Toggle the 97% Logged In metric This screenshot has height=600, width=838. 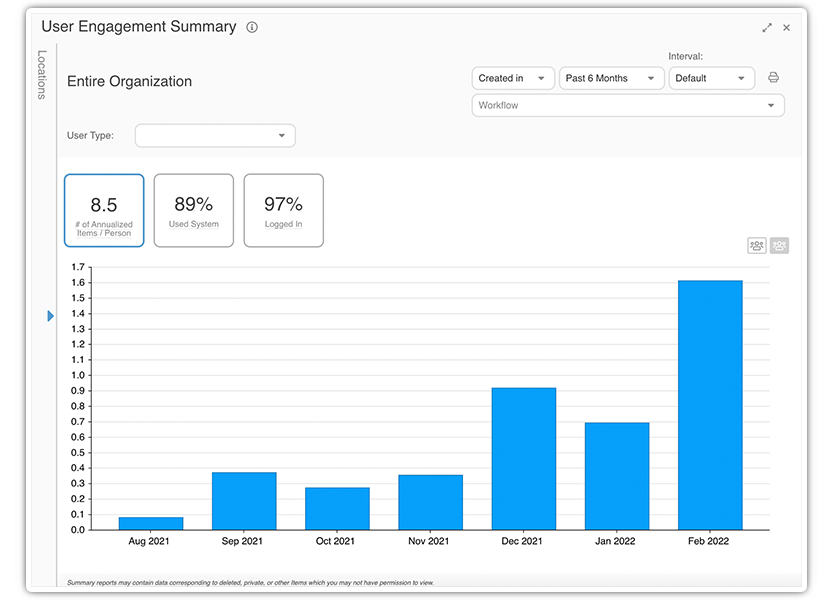[283, 210]
